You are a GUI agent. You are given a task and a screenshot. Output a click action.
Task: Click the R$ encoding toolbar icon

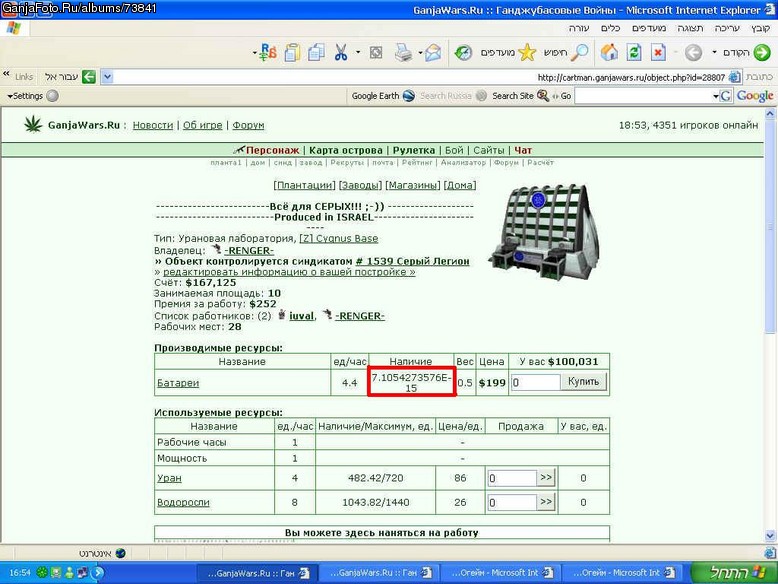tap(268, 53)
